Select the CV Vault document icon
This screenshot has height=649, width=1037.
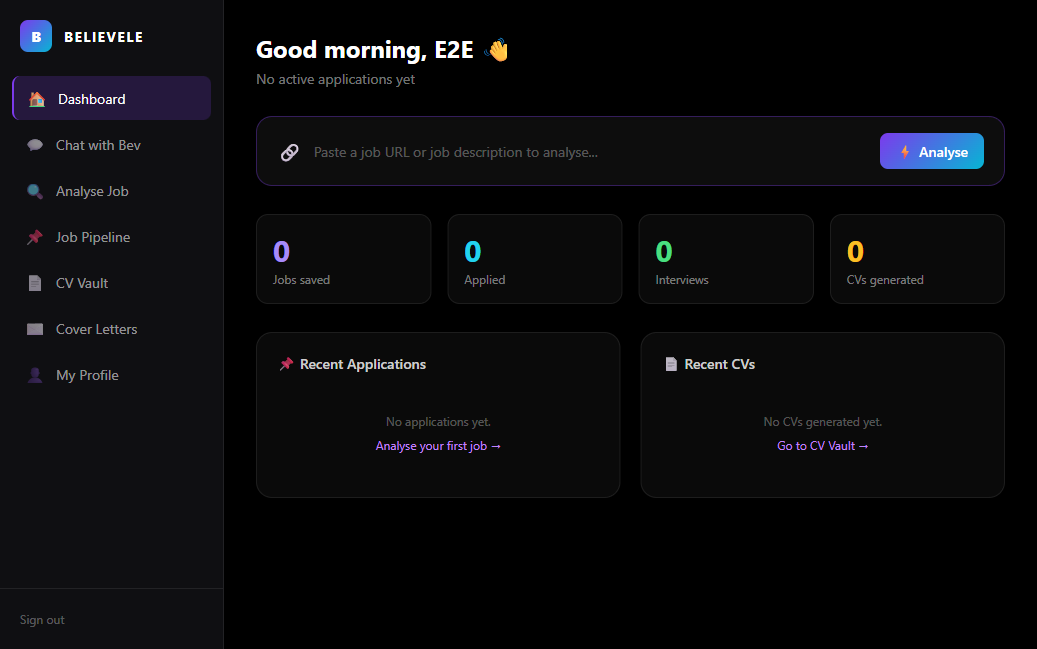point(36,282)
